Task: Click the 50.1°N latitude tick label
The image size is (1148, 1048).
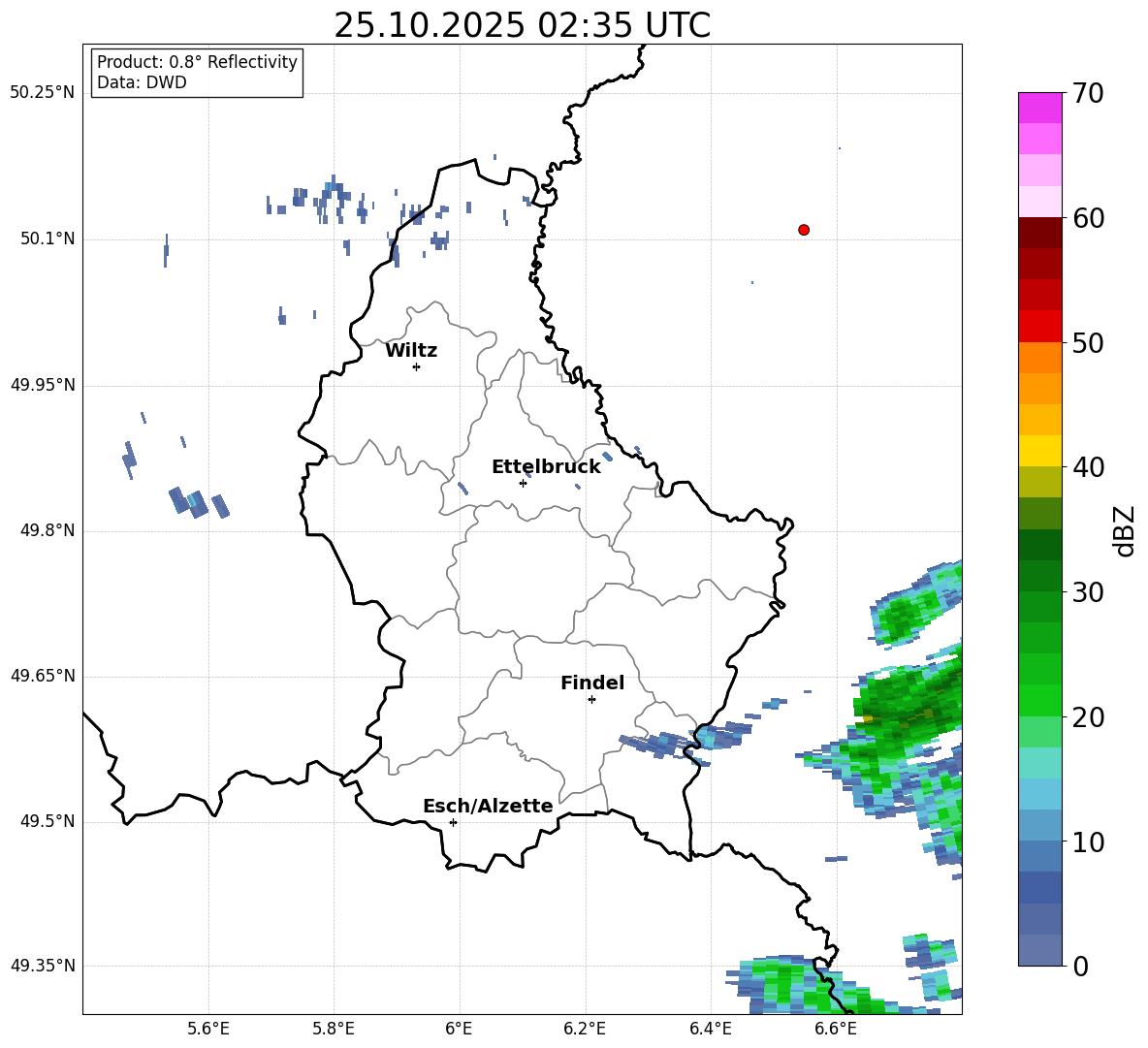Action: (43, 238)
